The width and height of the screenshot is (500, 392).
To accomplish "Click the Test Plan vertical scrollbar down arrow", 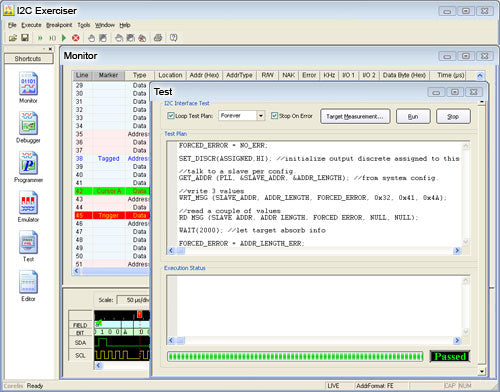I will pos(466,242).
